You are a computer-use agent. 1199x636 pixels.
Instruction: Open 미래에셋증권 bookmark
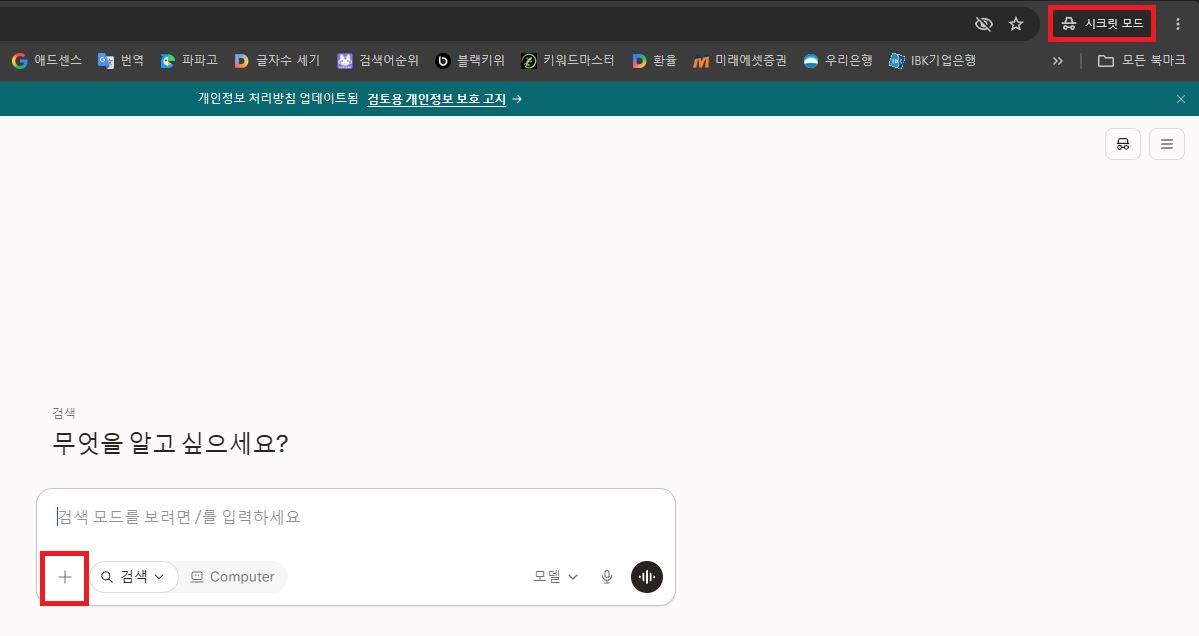(739, 60)
